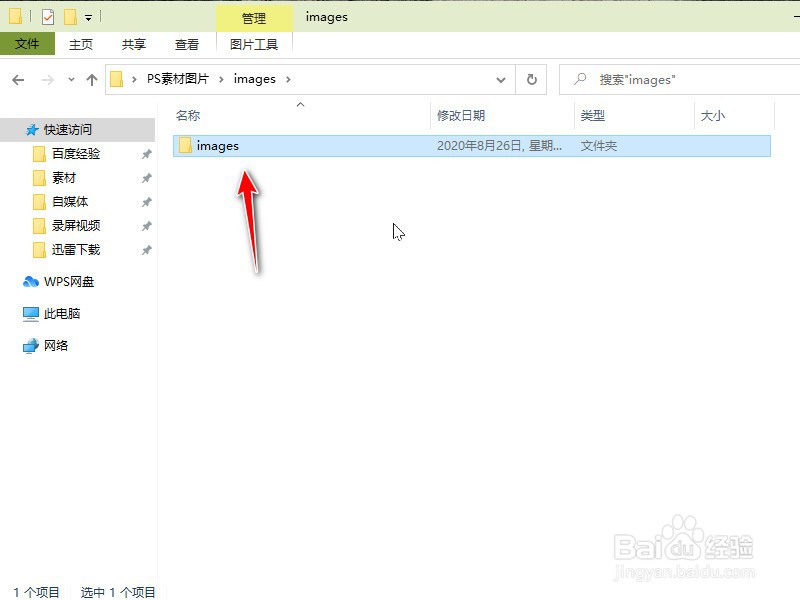Open 素材 folder in sidebar
Image resolution: width=800 pixels, height=600 pixels.
tap(64, 178)
